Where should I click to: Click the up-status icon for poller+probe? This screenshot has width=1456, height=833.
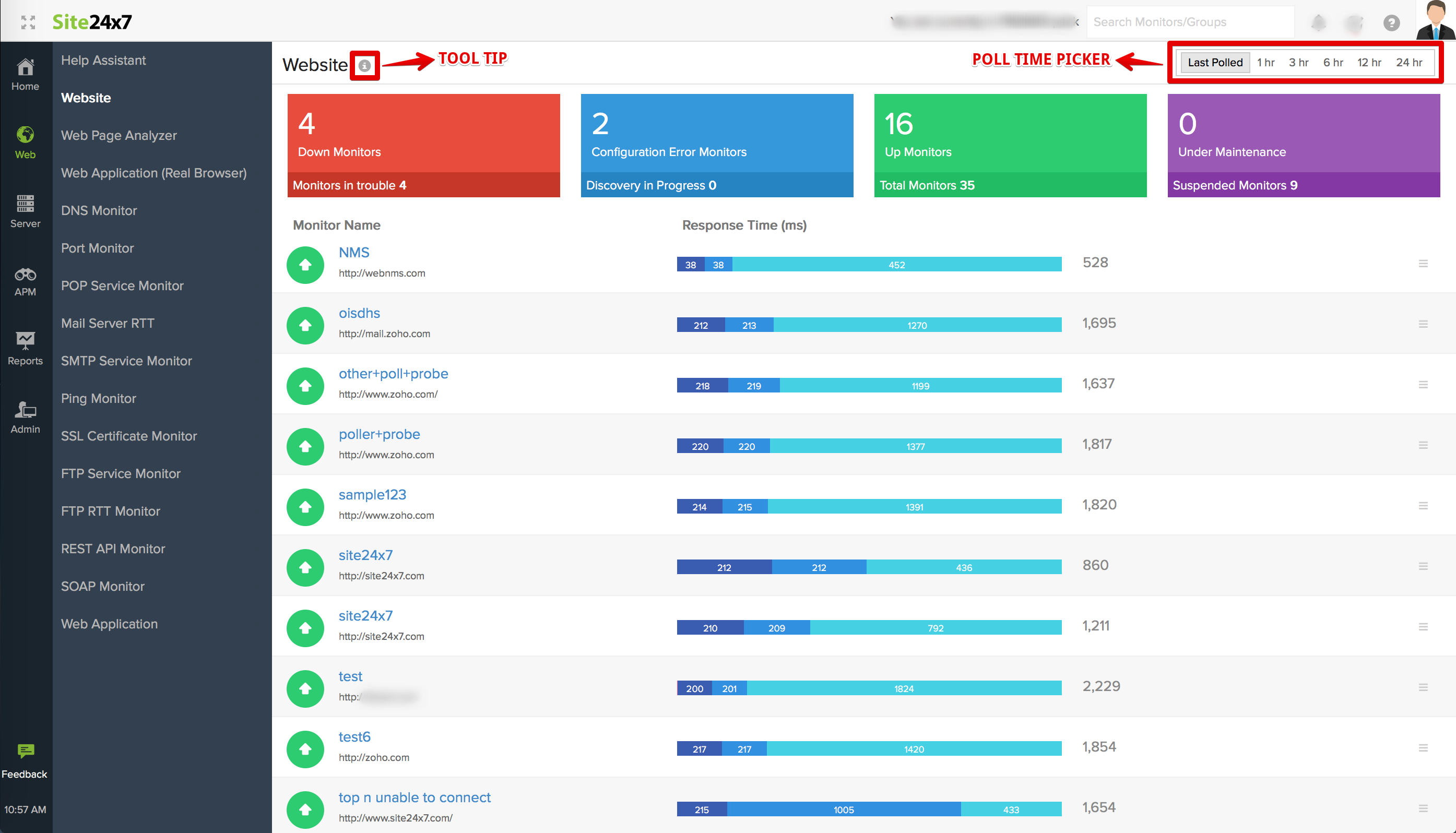pyautogui.click(x=305, y=446)
